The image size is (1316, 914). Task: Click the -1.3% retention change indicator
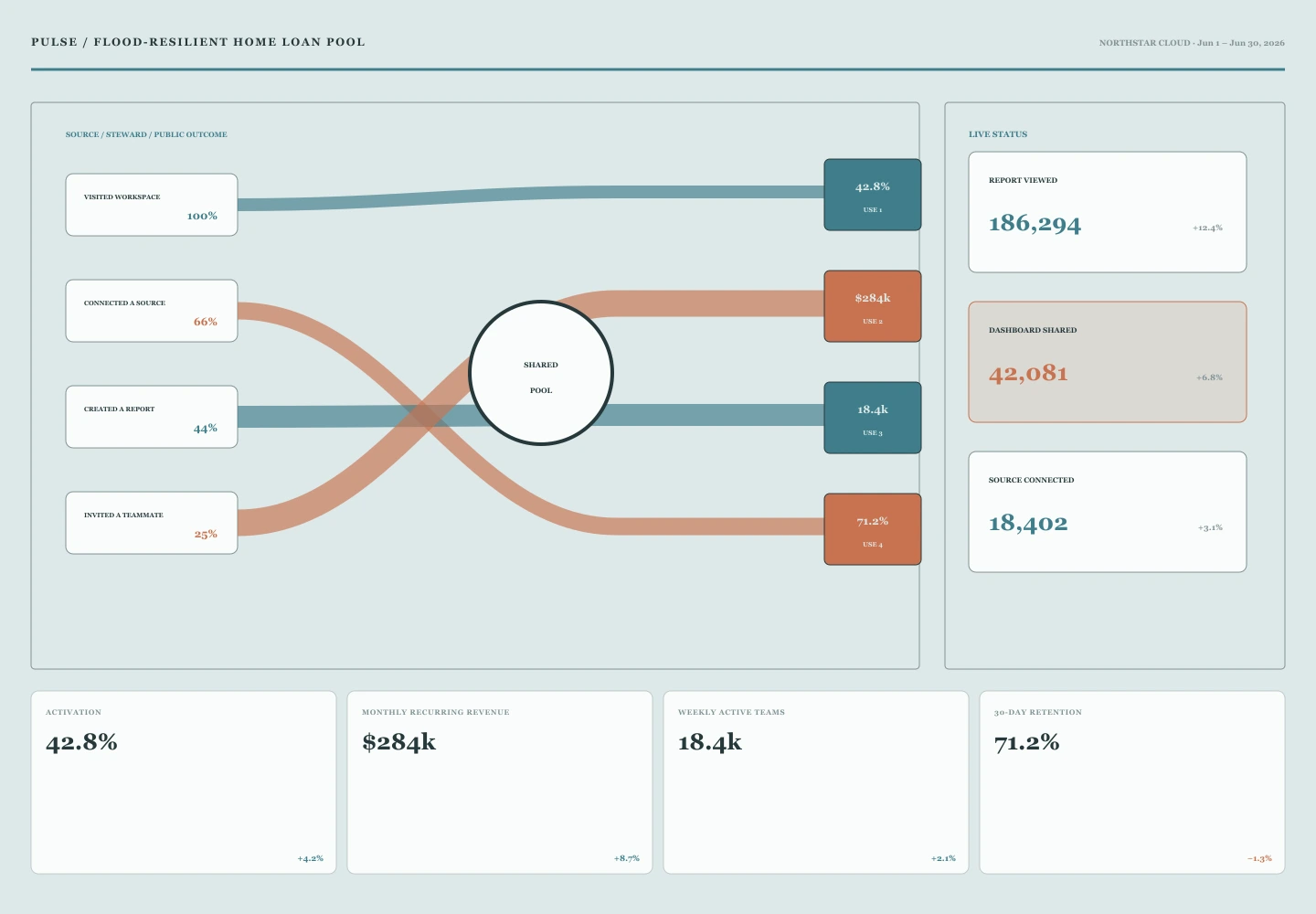1259,858
